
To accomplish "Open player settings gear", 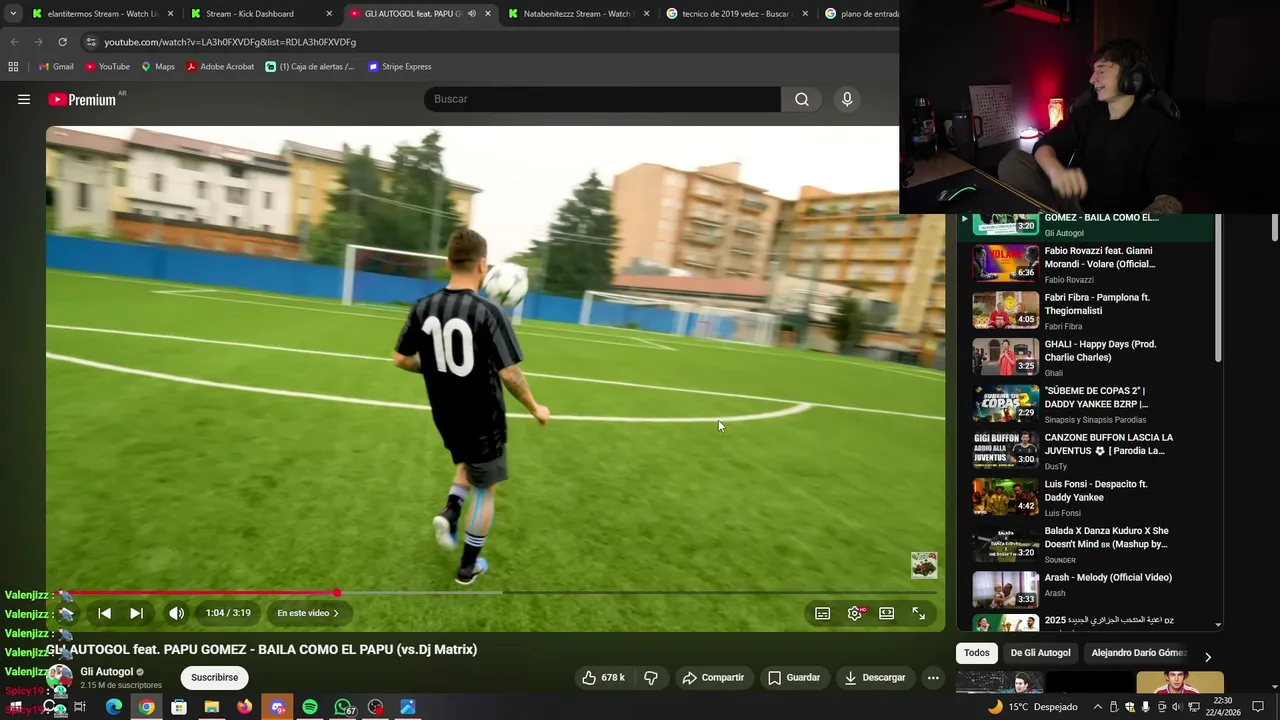I will [854, 613].
